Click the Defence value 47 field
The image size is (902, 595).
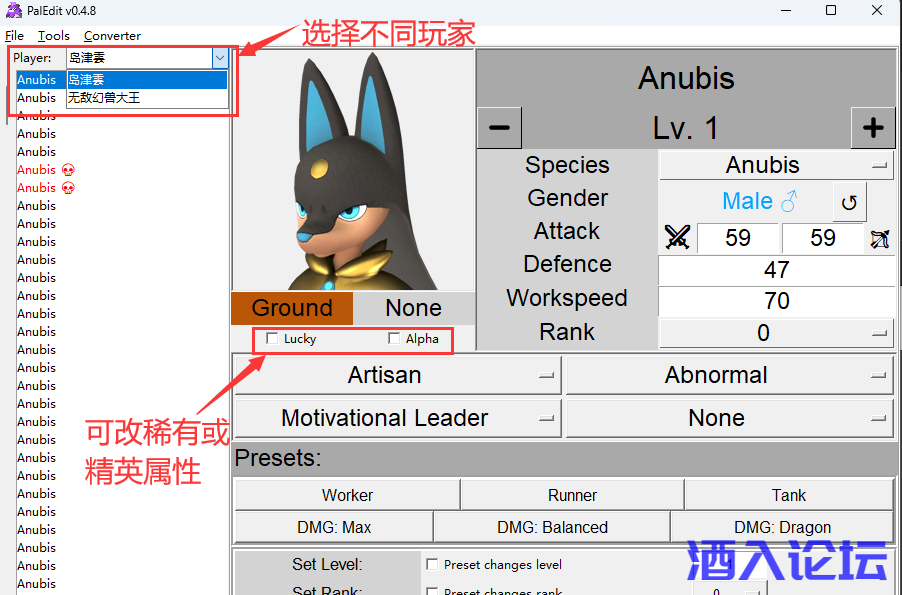777,270
